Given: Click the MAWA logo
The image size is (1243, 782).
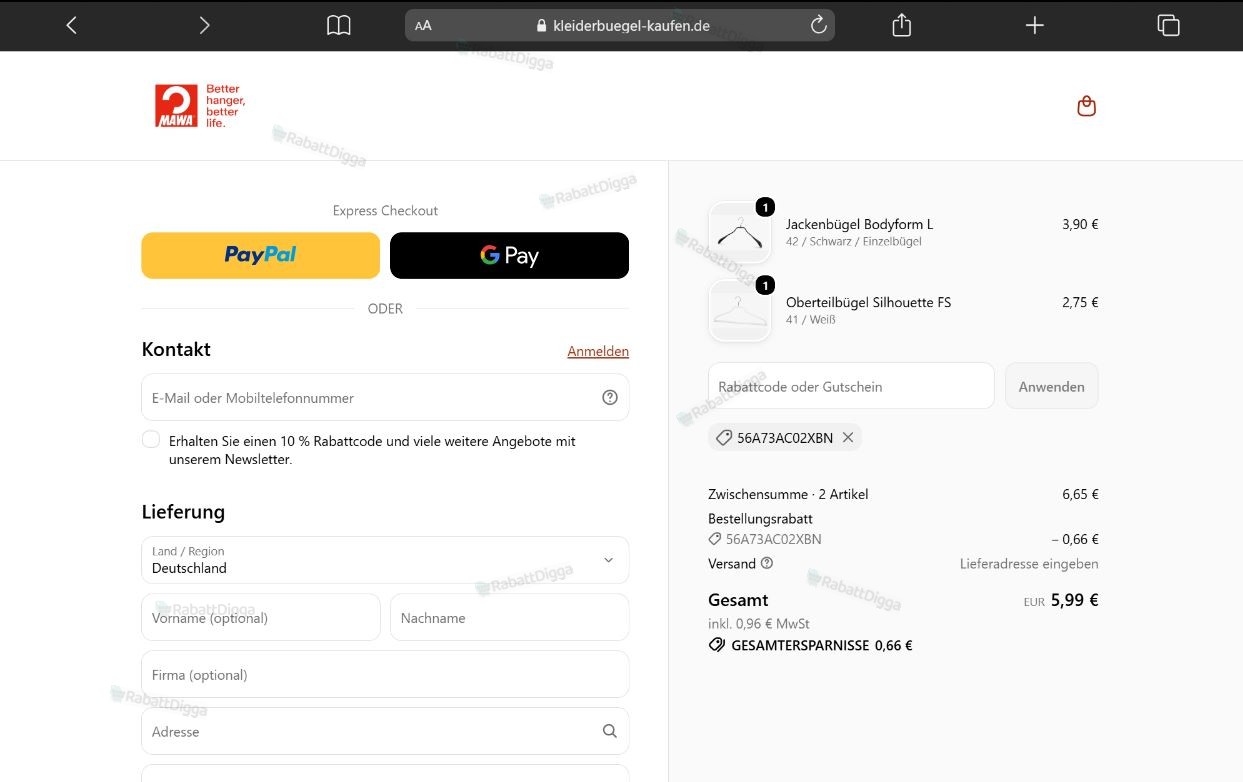Looking at the screenshot, I should point(199,105).
